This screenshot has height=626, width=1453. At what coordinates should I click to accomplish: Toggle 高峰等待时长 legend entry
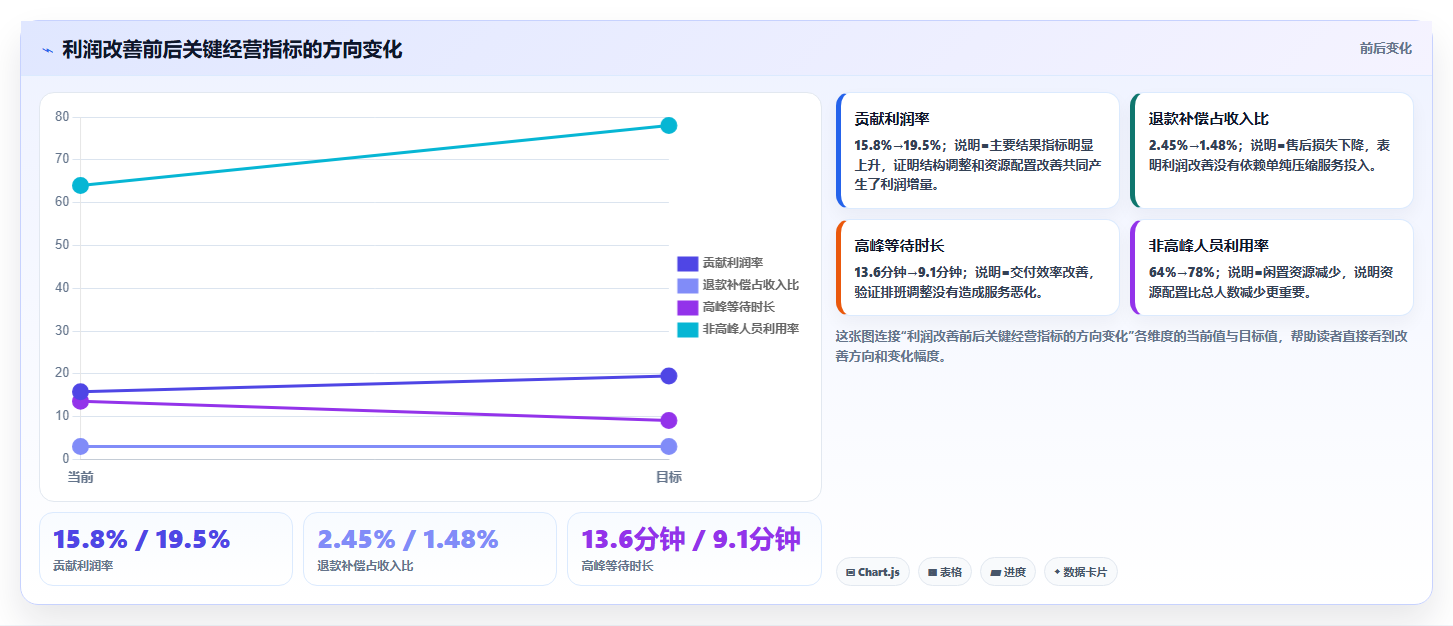(x=726, y=307)
